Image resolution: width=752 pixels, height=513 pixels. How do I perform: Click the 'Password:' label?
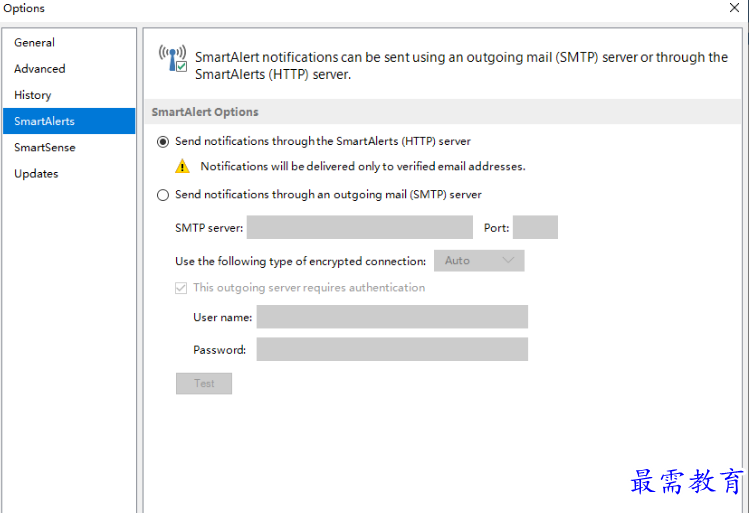coord(220,350)
